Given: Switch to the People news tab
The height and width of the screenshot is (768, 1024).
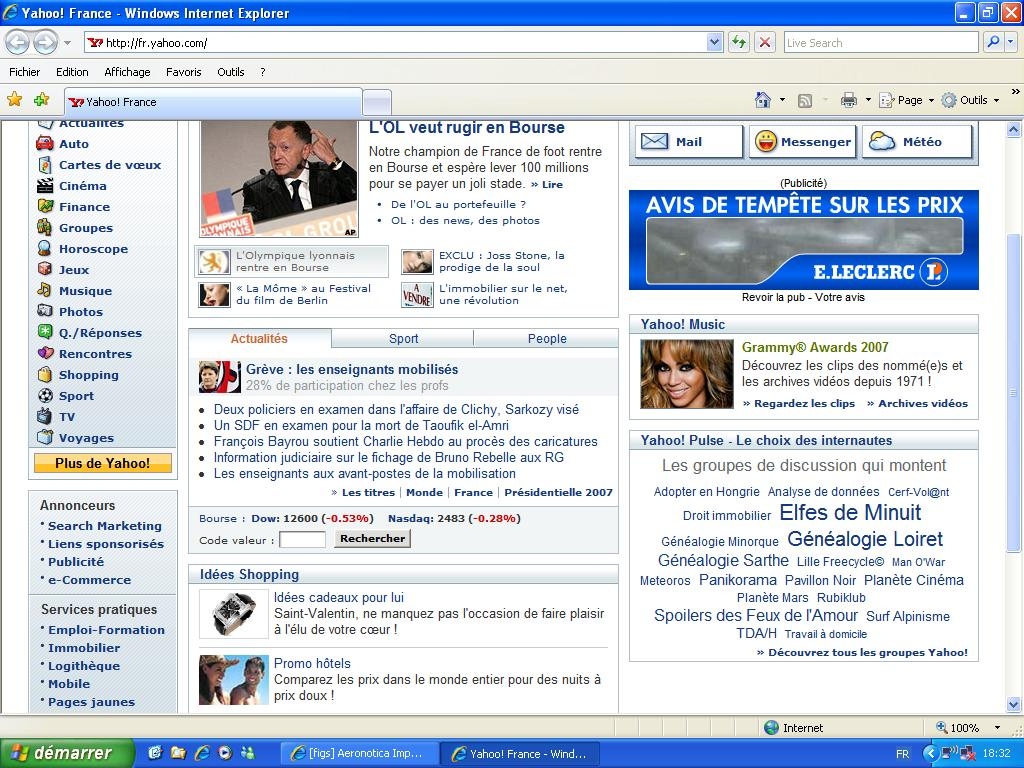Looking at the screenshot, I should (547, 338).
